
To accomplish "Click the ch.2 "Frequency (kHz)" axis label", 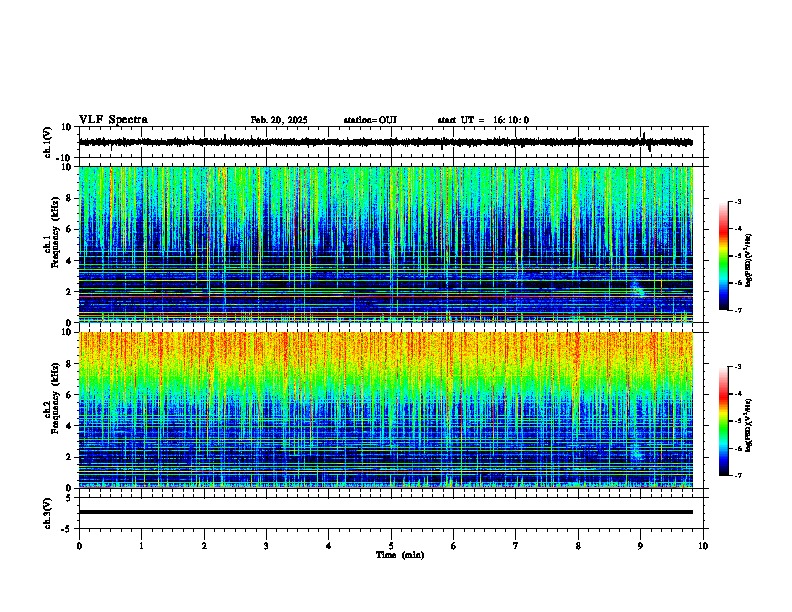I will click(x=55, y=398).
